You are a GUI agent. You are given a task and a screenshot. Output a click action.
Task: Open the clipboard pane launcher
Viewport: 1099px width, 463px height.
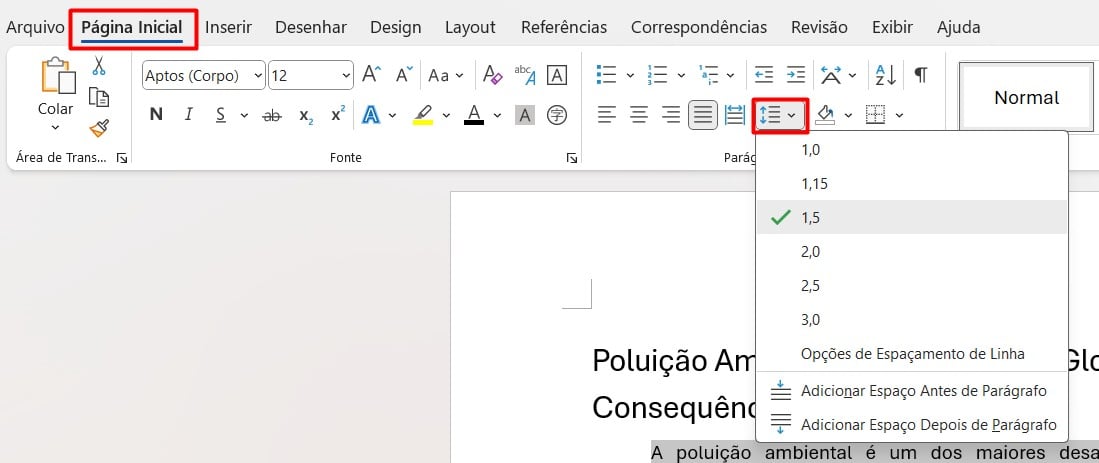[122, 158]
